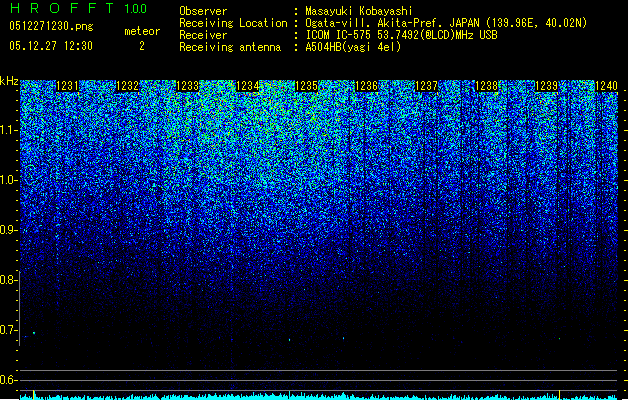Image resolution: width=629 pixels, height=400 pixels.
Task: Click the ICOM IC-575 receiver text
Action: click(401, 35)
